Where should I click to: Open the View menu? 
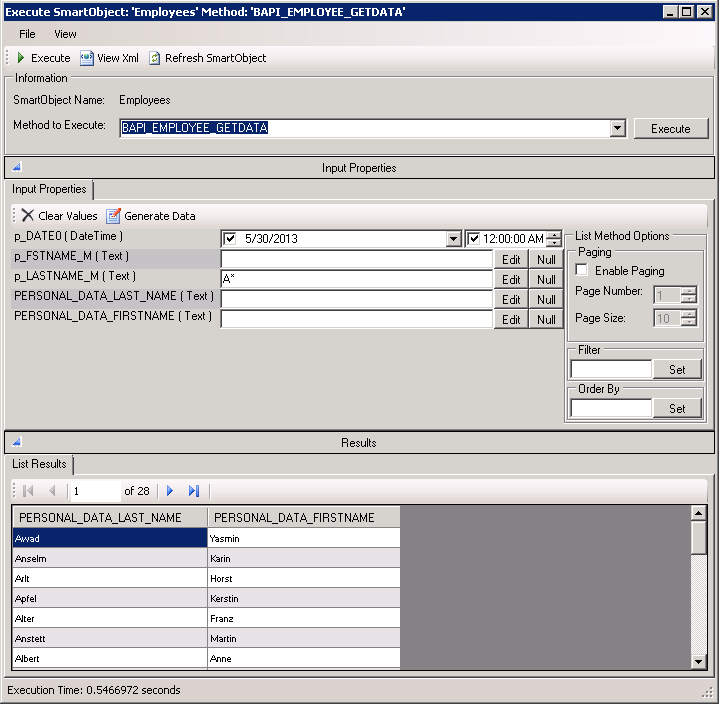click(65, 34)
